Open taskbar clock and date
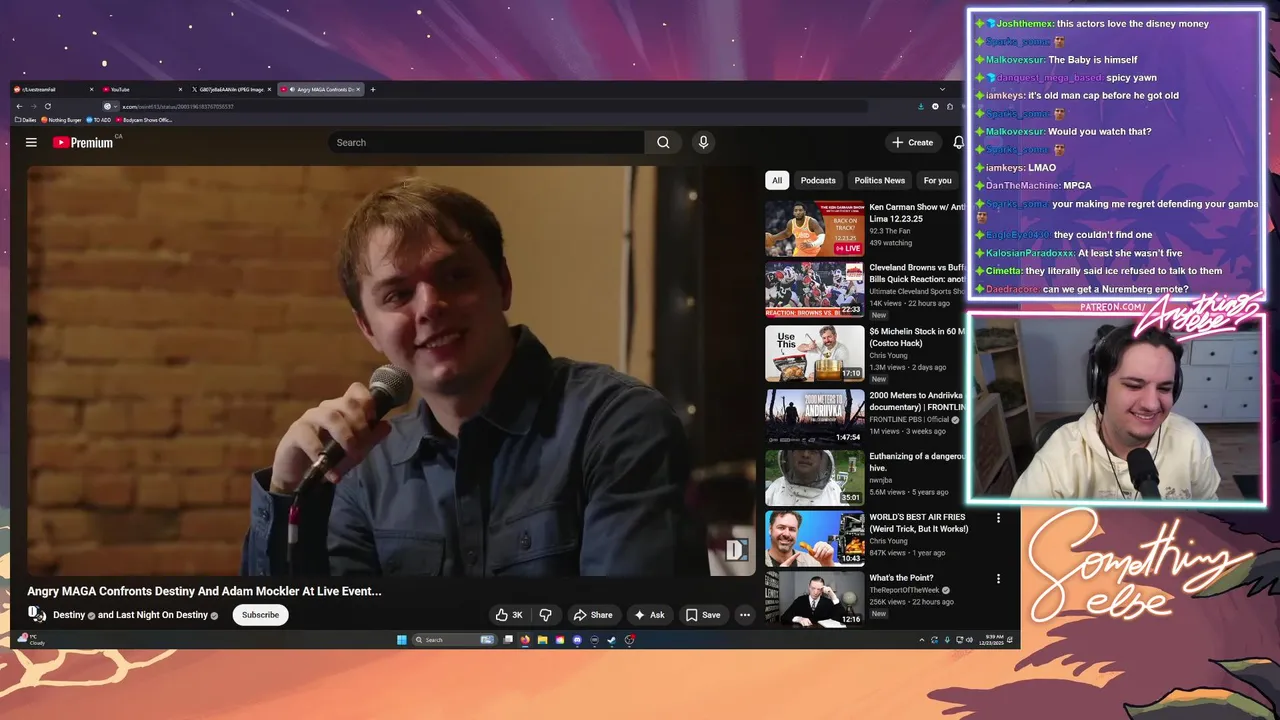 (993, 640)
